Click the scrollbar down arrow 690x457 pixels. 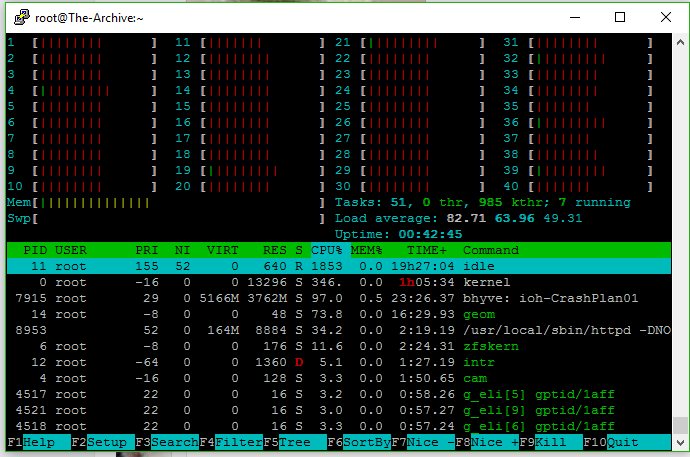(680, 442)
